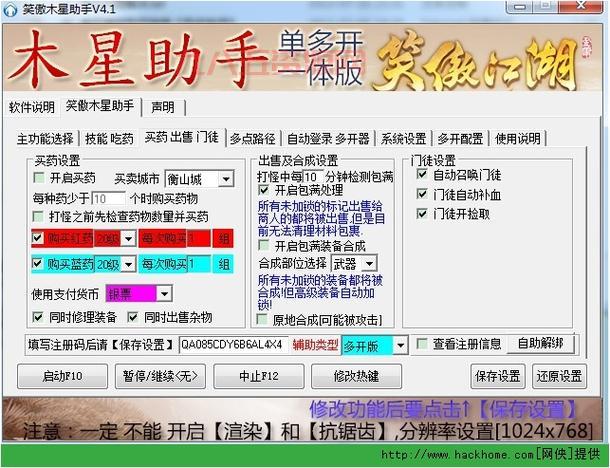Open the 软件说明 tab

click(x=32, y=107)
